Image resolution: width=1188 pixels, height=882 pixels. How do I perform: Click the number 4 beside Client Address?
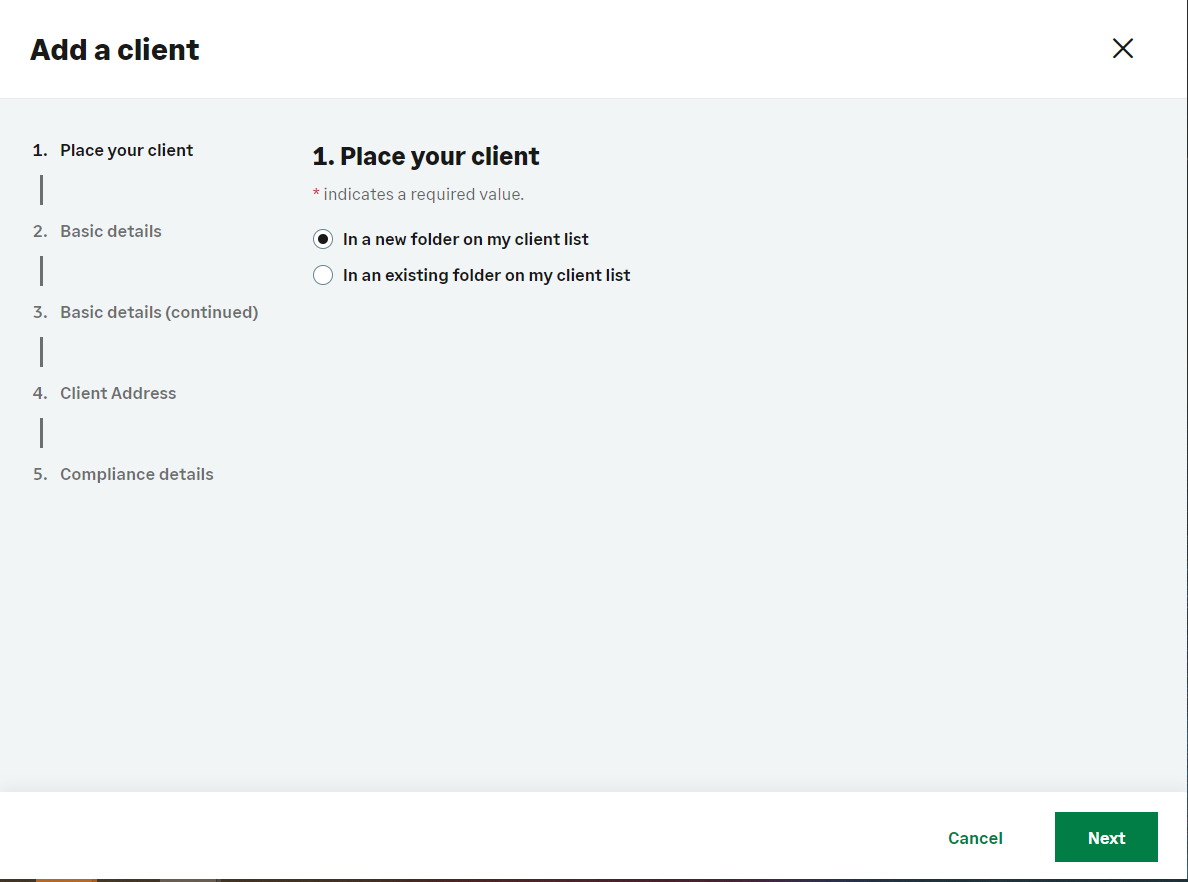coord(40,393)
